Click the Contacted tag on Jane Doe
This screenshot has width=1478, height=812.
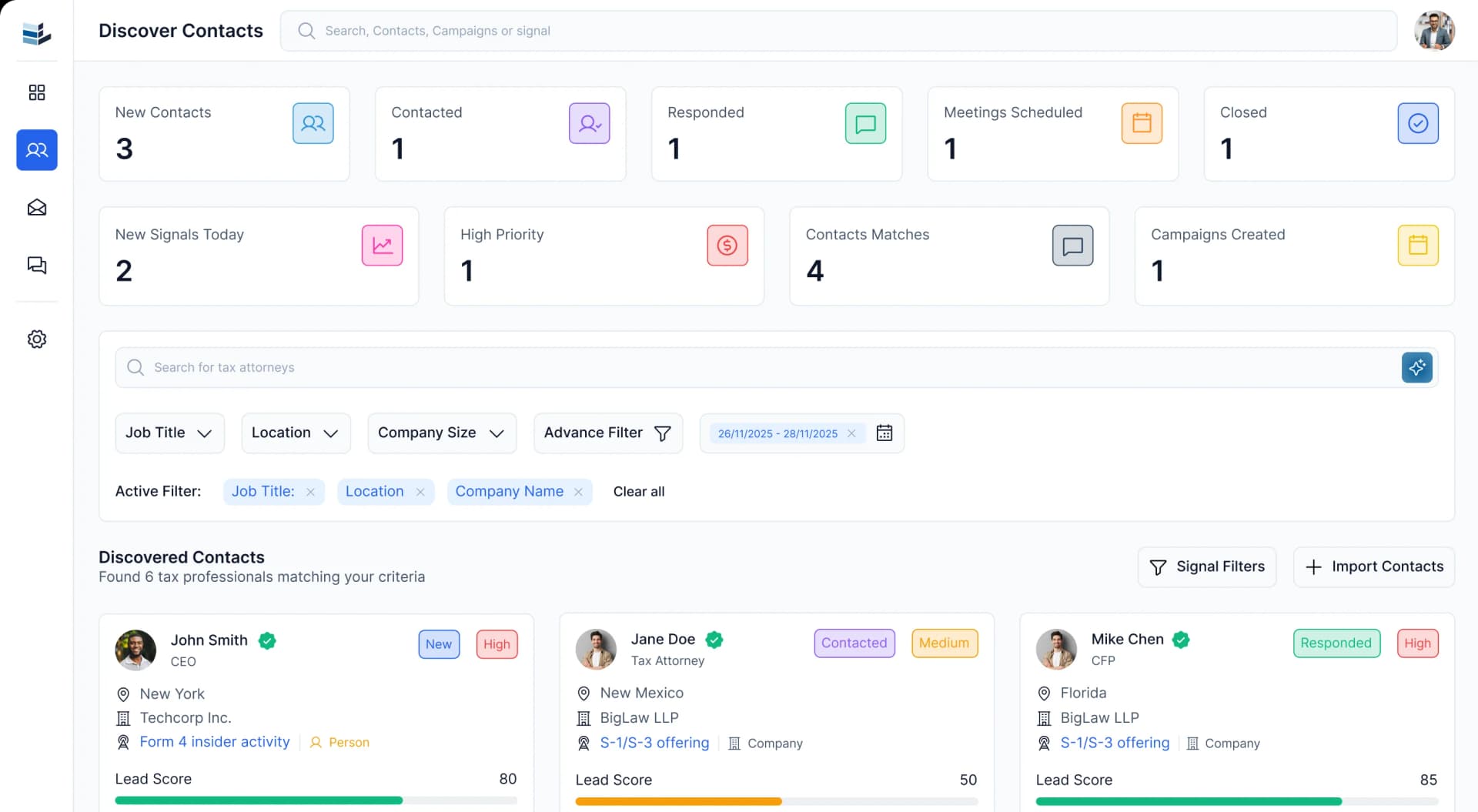pos(854,643)
